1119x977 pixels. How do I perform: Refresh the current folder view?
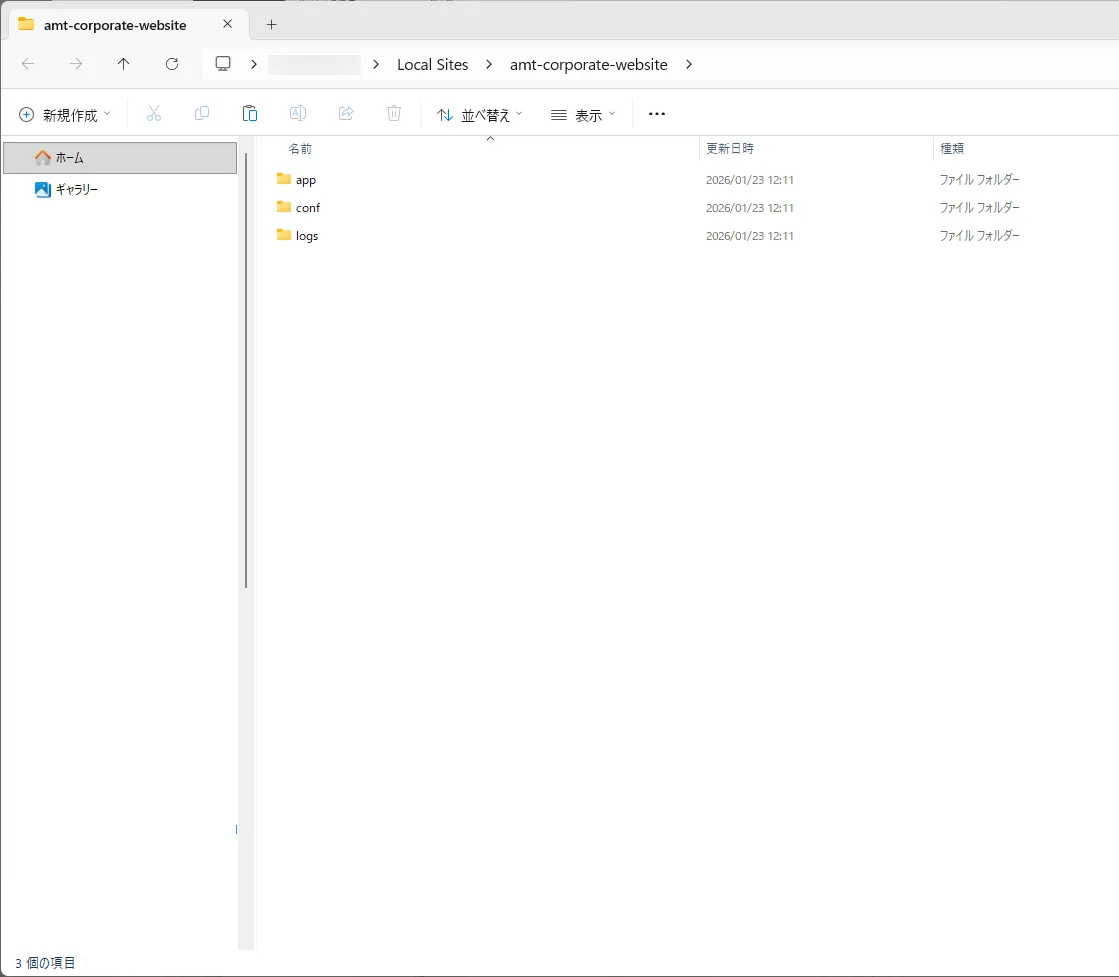[x=172, y=64]
